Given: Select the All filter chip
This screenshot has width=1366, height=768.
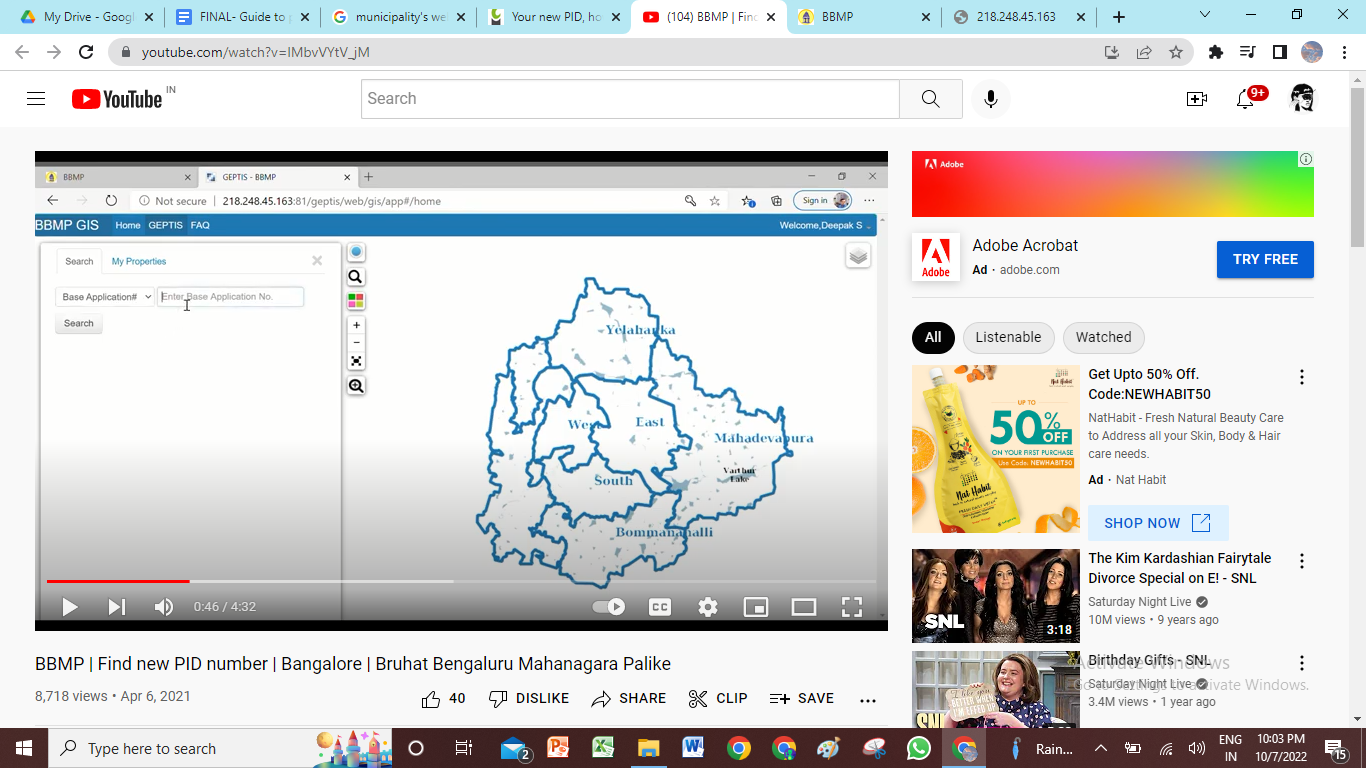Looking at the screenshot, I should pos(933,337).
